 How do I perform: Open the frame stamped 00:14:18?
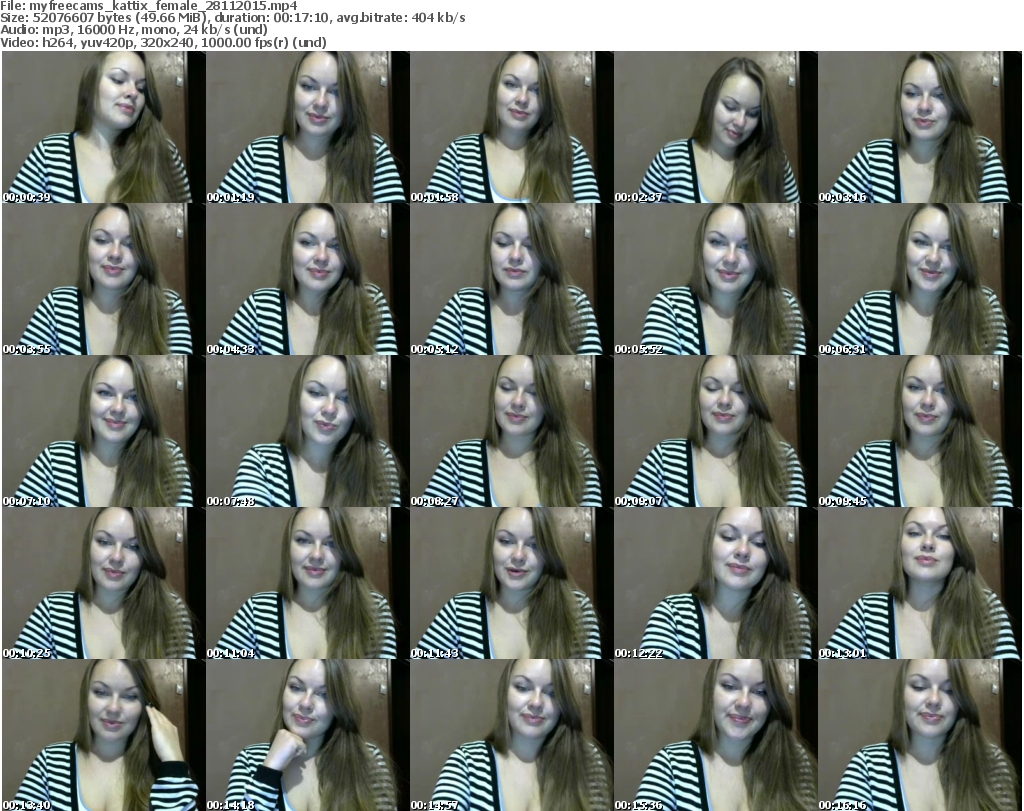pyautogui.click(x=307, y=735)
